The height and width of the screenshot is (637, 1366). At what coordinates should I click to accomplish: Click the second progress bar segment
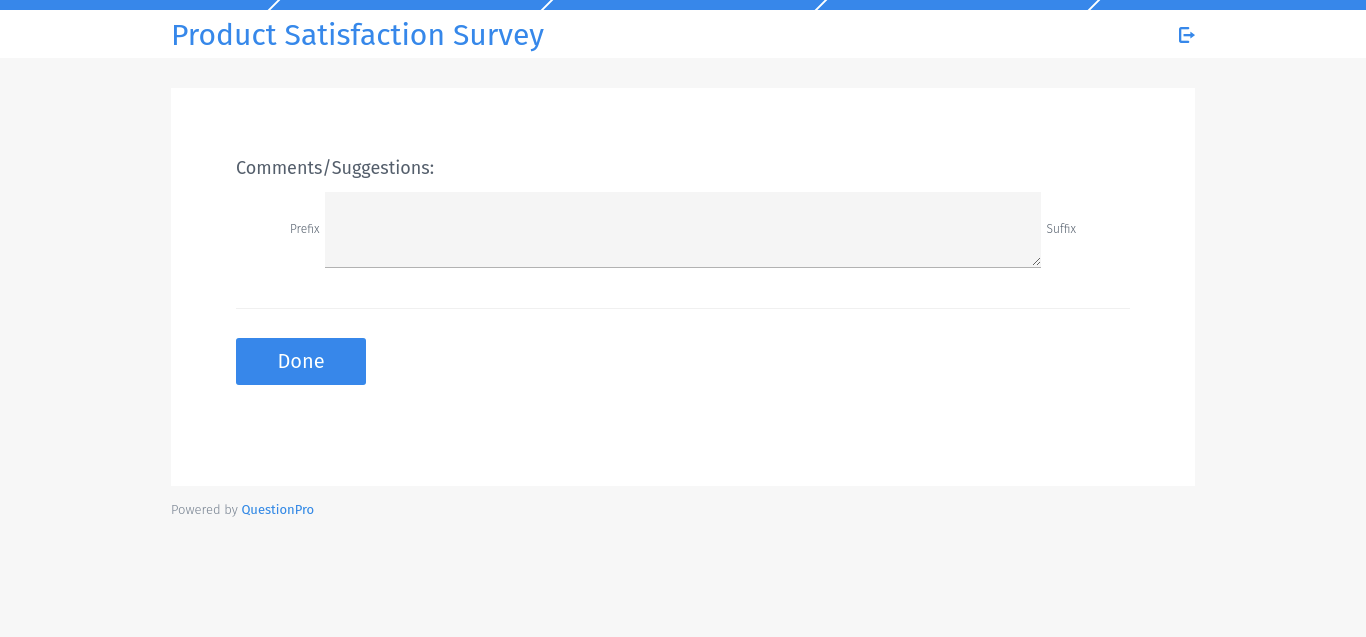410,4
